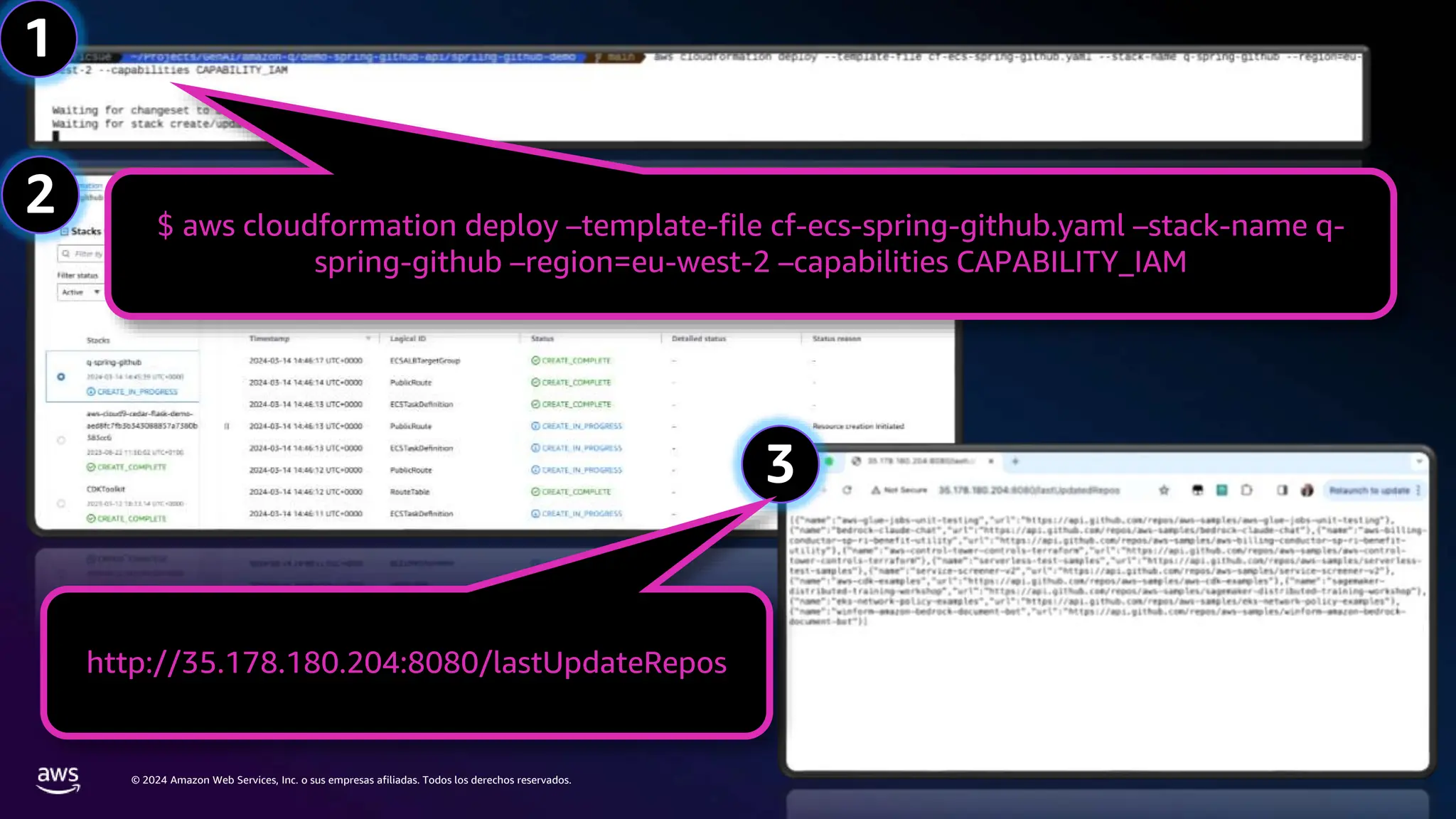
Task: Open the Active filter status dropdown
Action: (80, 292)
